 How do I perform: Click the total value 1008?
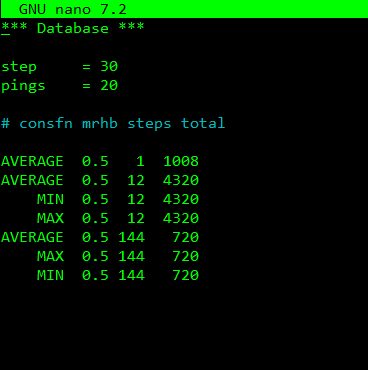(x=181, y=161)
